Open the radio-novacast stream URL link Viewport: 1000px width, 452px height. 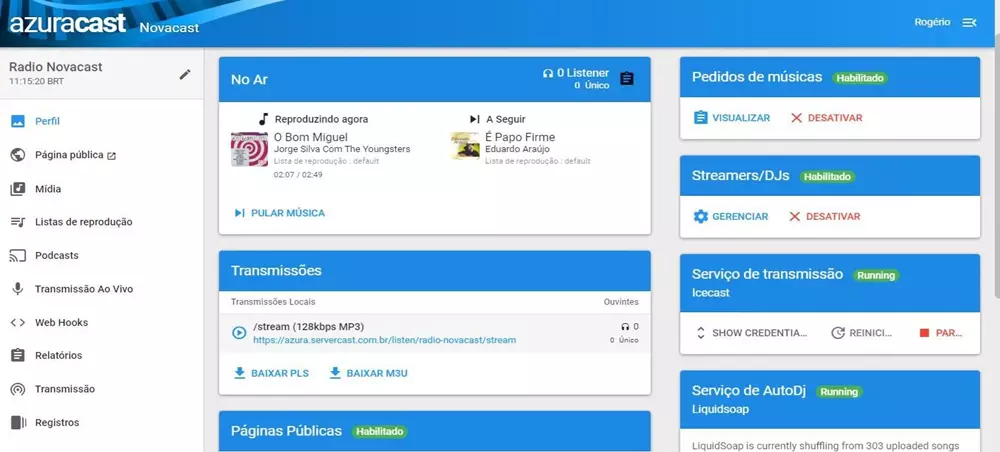384,340
